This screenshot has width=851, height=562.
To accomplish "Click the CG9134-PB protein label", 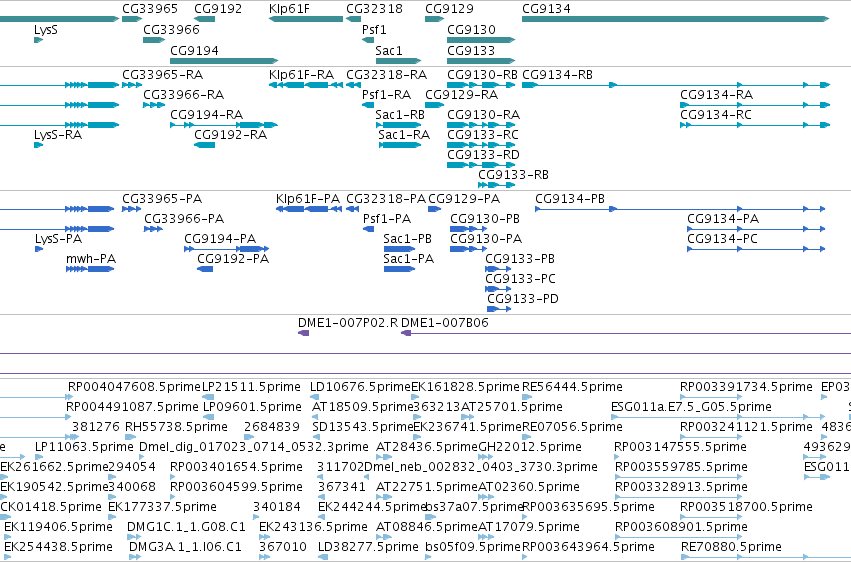I will click(x=570, y=199).
